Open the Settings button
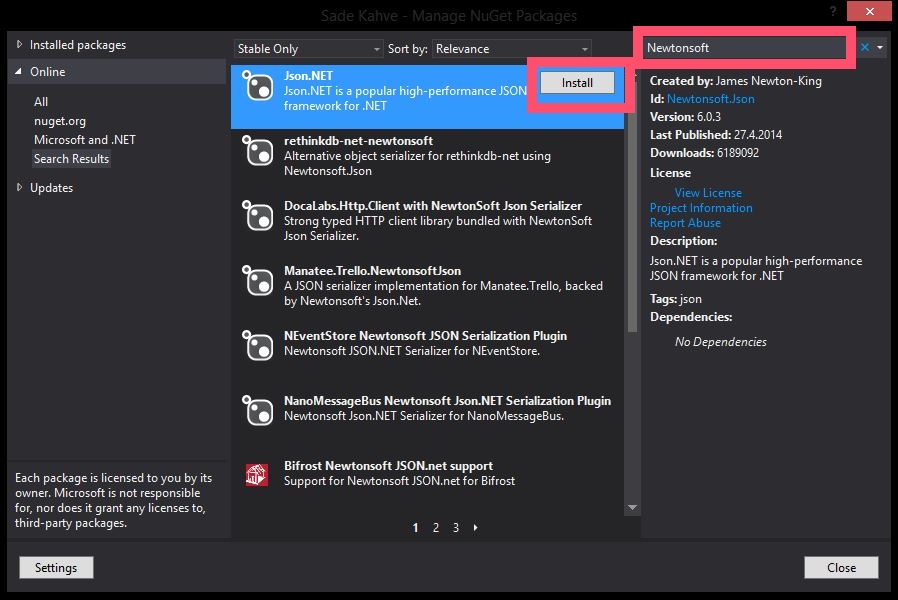This screenshot has width=898, height=600. pos(56,567)
